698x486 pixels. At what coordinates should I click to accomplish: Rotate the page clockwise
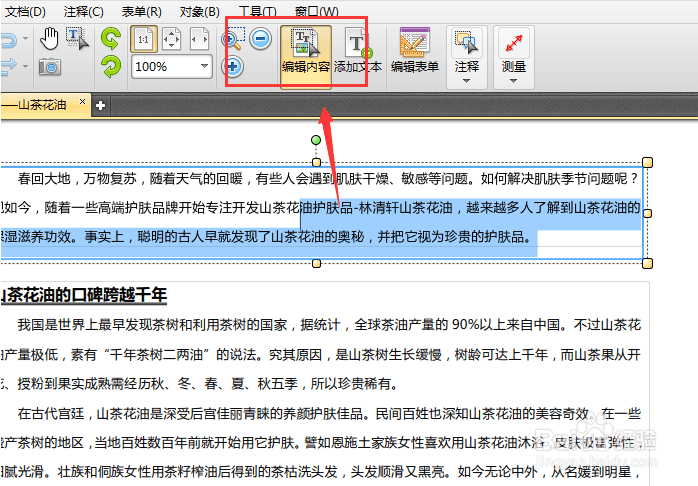tap(110, 67)
